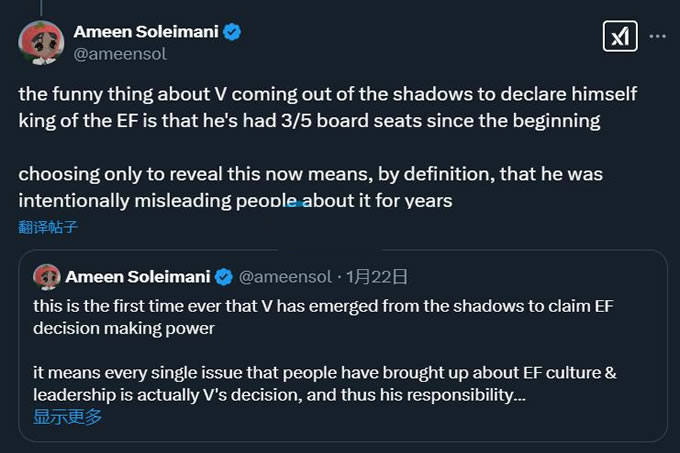680x453 pixels.
Task: Expand quoted post with 显示更多
Action: pos(67,417)
